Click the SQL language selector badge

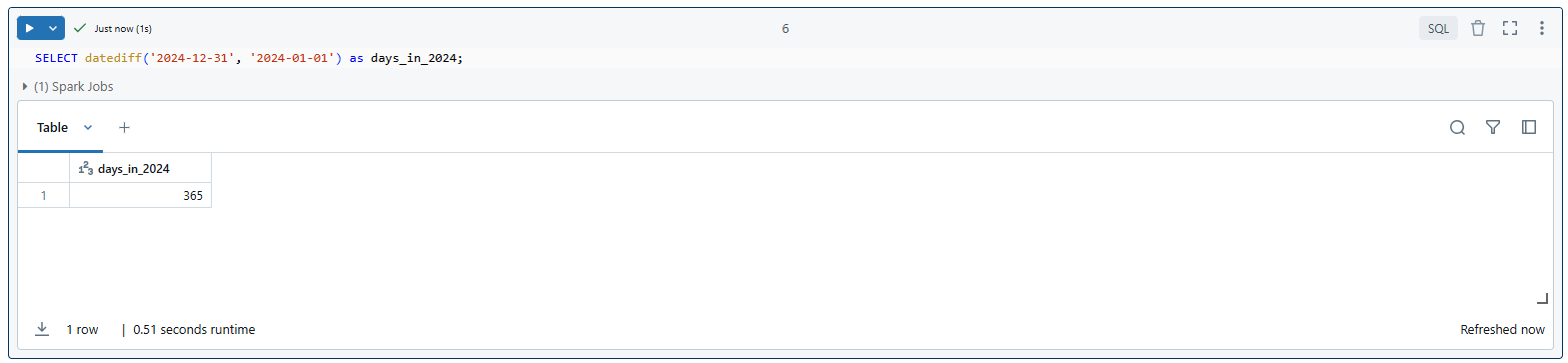(x=1438, y=28)
